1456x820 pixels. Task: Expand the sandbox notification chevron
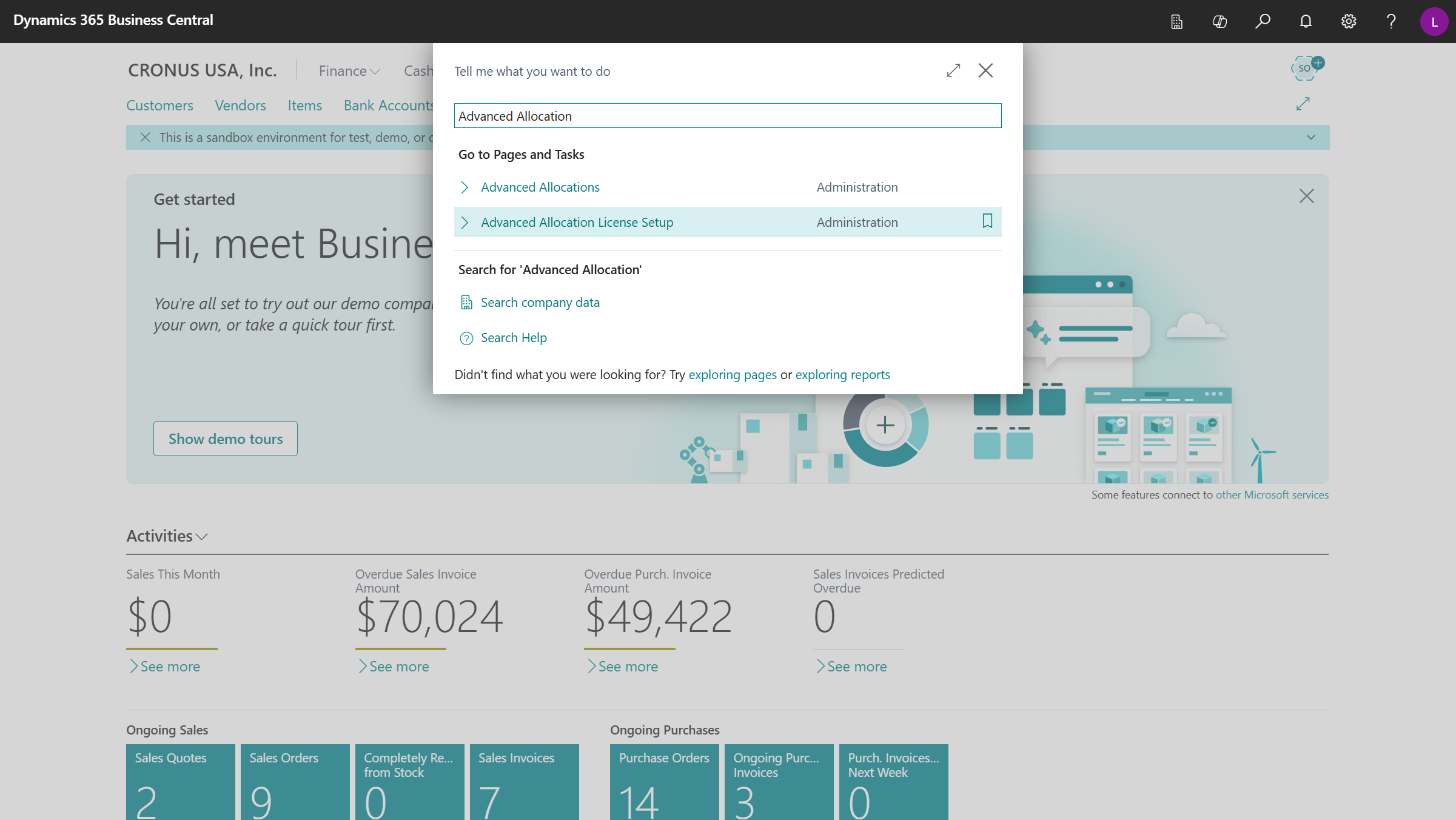click(1310, 138)
